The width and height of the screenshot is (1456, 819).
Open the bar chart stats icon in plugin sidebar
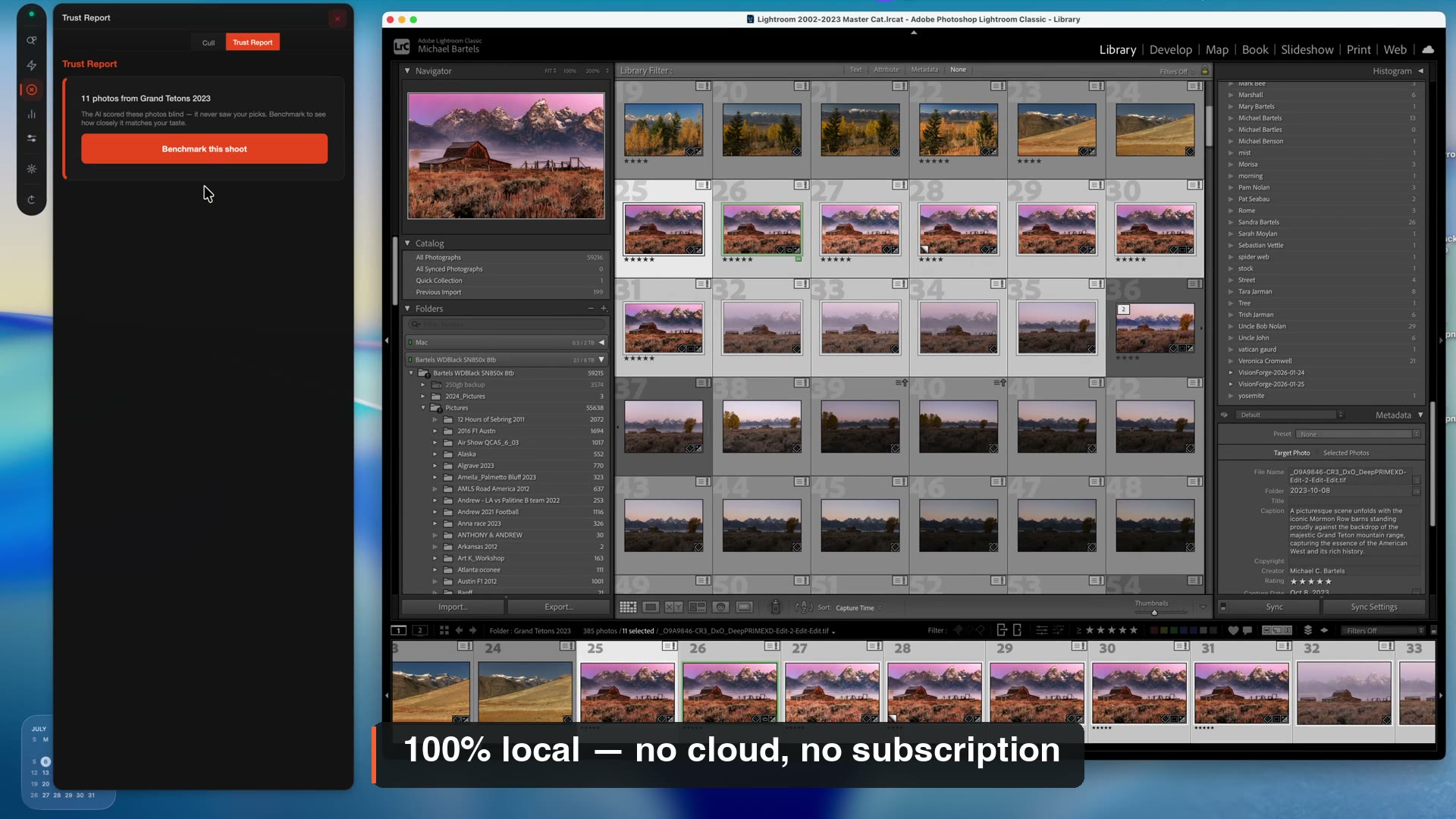[31, 114]
